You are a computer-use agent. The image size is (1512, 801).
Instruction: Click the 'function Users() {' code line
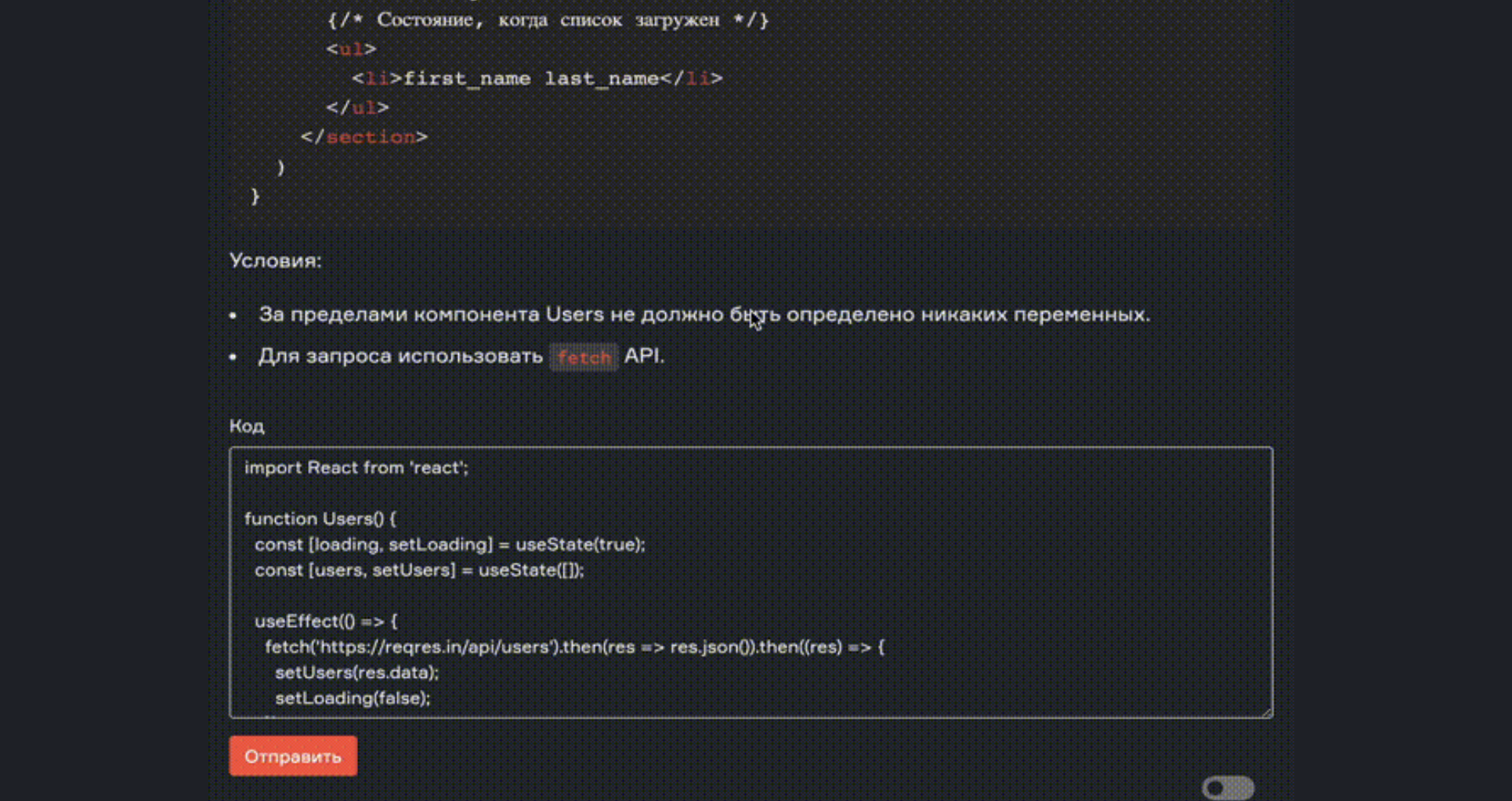[320, 519]
